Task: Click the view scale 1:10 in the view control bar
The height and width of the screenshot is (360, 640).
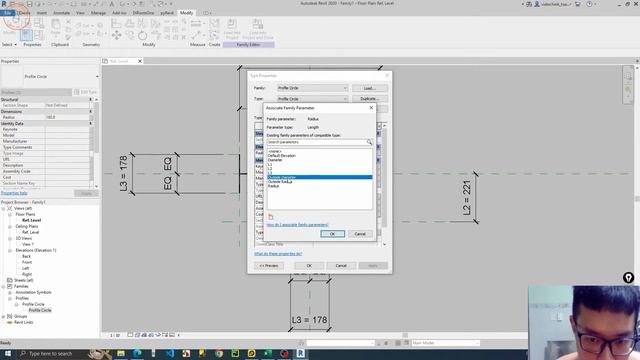Action: tap(115, 335)
